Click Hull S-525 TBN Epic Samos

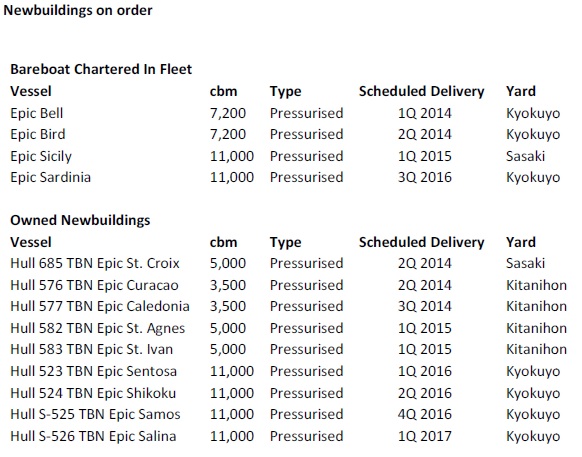coord(95,414)
